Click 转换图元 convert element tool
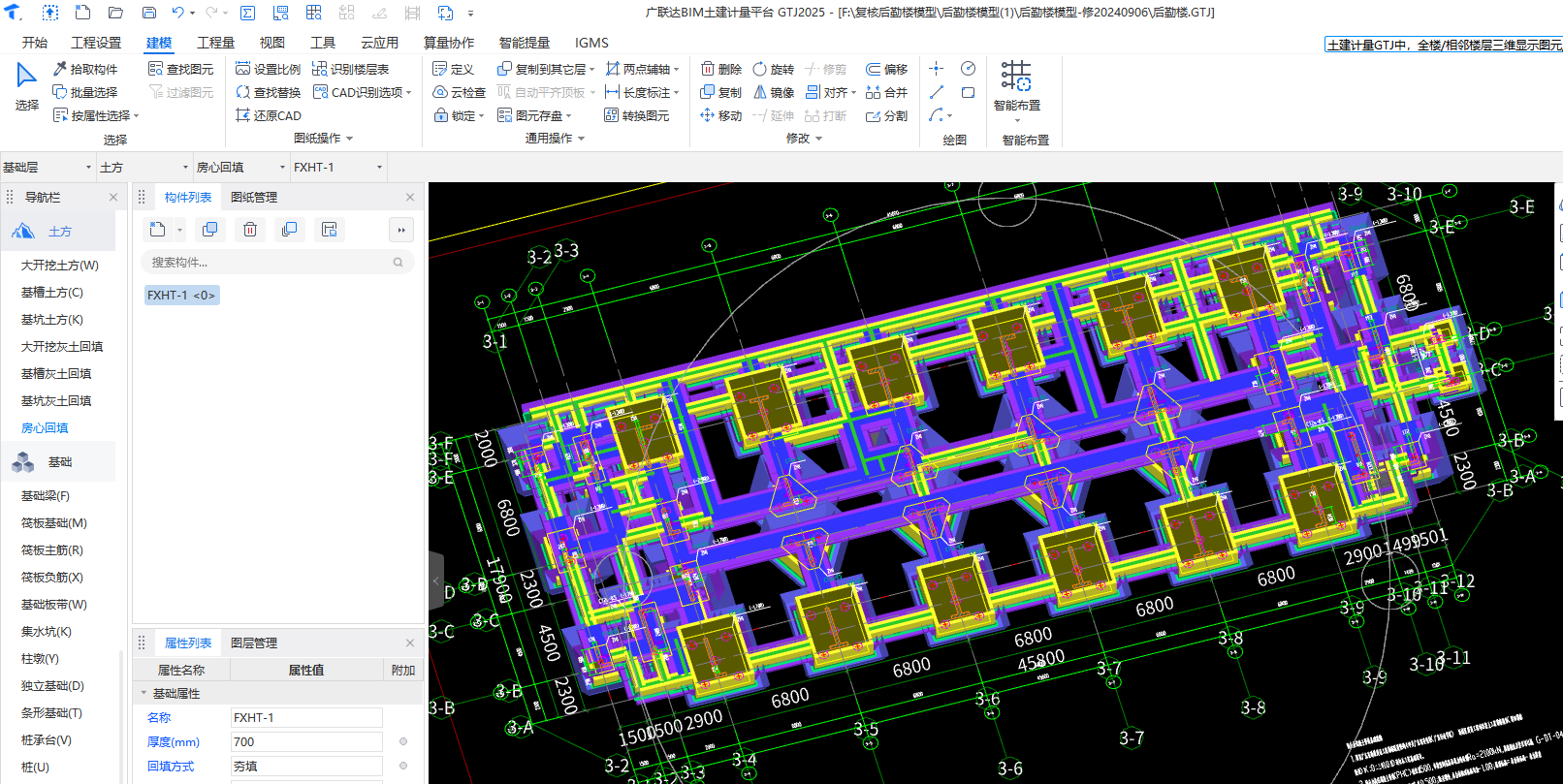 [637, 115]
